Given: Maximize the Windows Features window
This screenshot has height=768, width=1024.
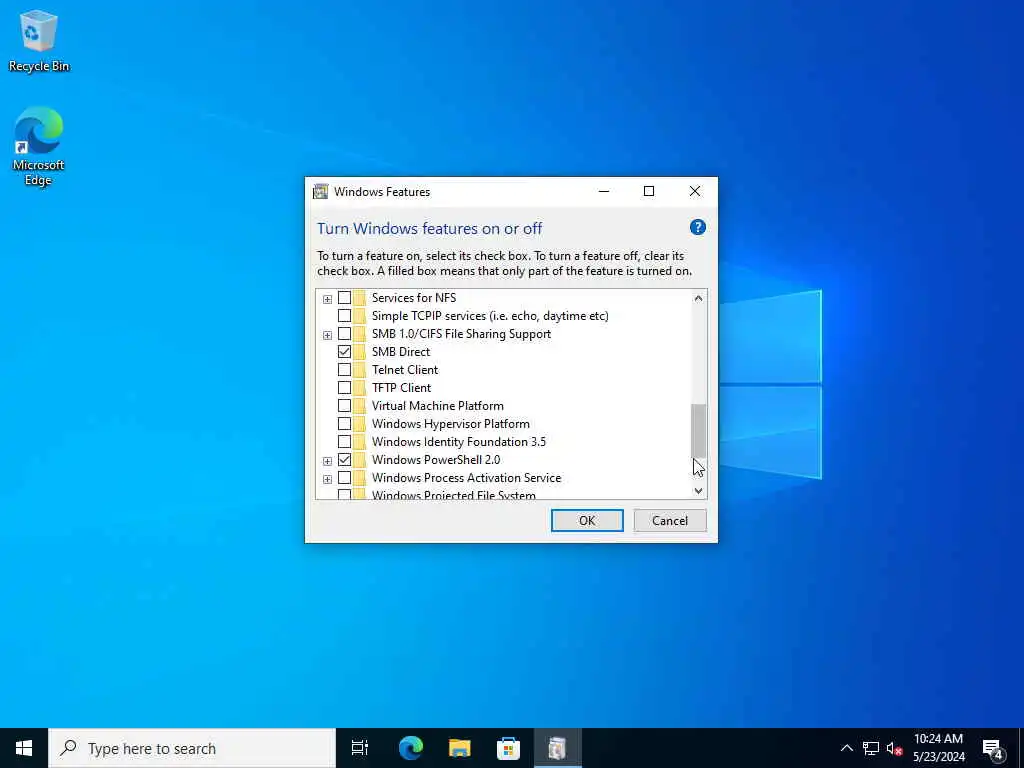Looking at the screenshot, I should coord(649,191).
